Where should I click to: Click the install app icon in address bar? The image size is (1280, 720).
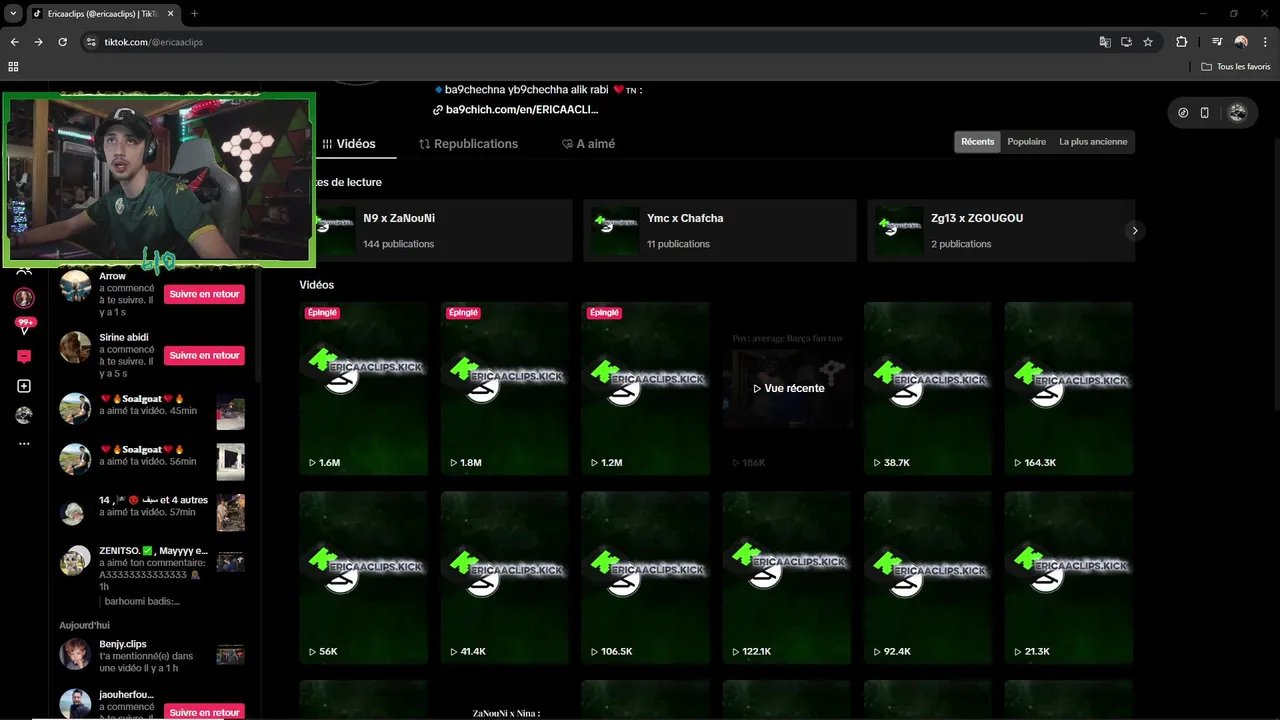(1126, 42)
